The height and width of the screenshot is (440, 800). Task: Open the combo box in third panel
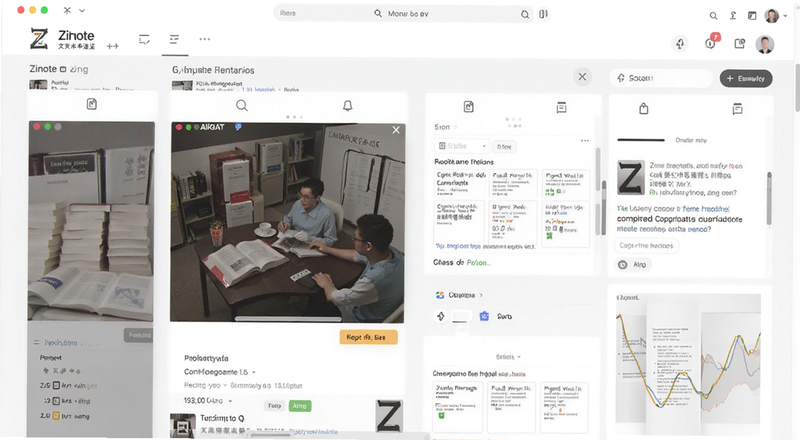click(x=462, y=146)
